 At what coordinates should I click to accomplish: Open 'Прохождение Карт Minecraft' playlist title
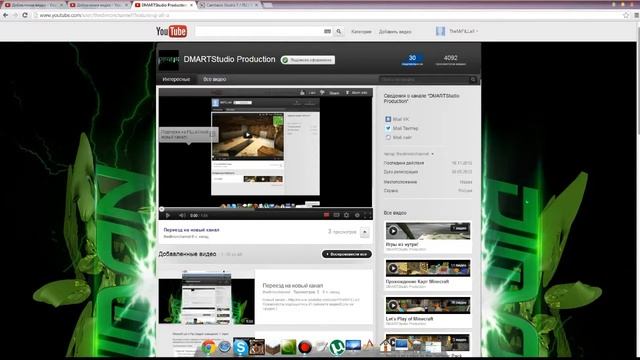(x=417, y=282)
